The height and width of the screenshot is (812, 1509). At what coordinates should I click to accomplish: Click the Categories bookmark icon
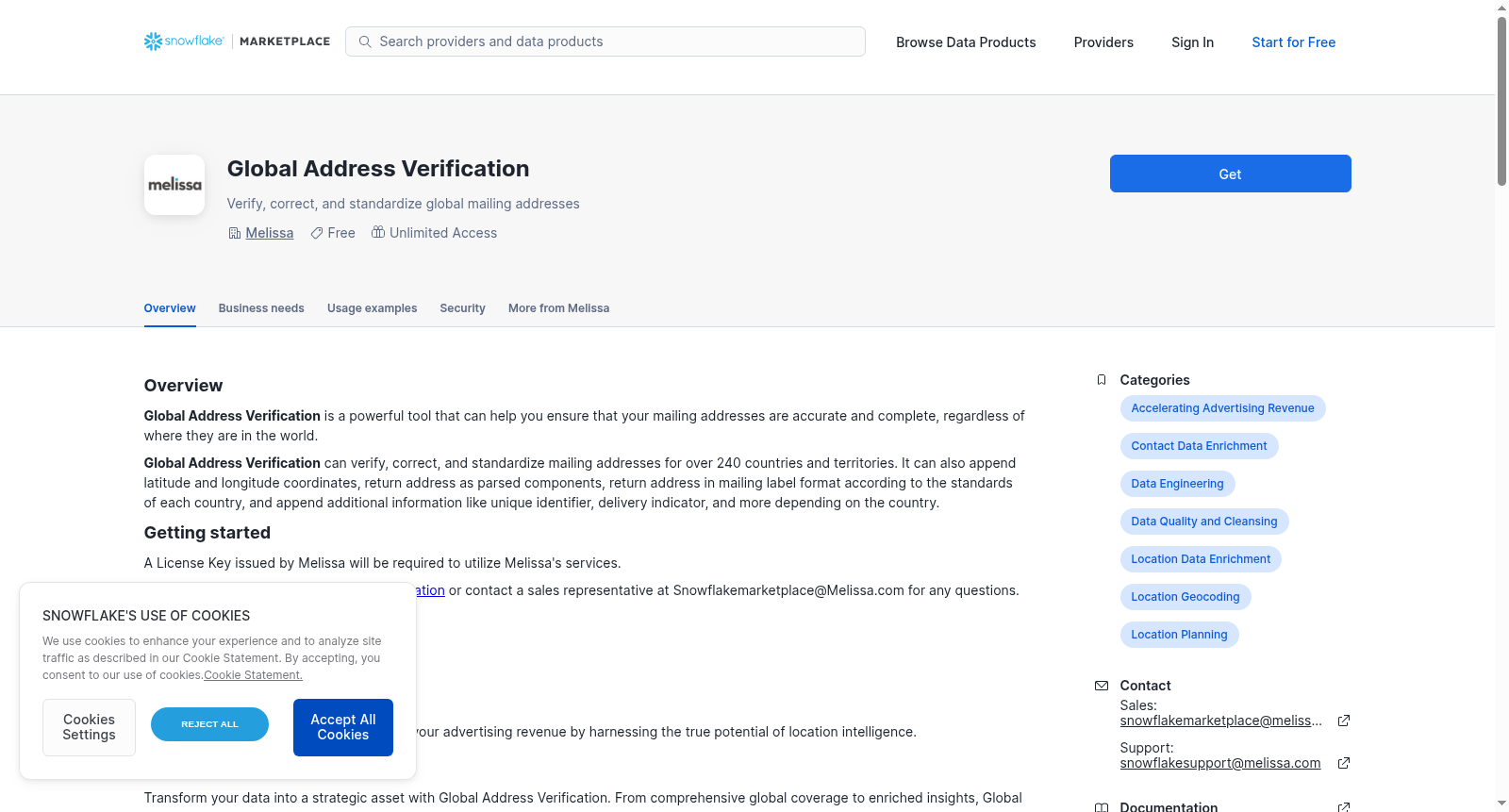(1102, 380)
